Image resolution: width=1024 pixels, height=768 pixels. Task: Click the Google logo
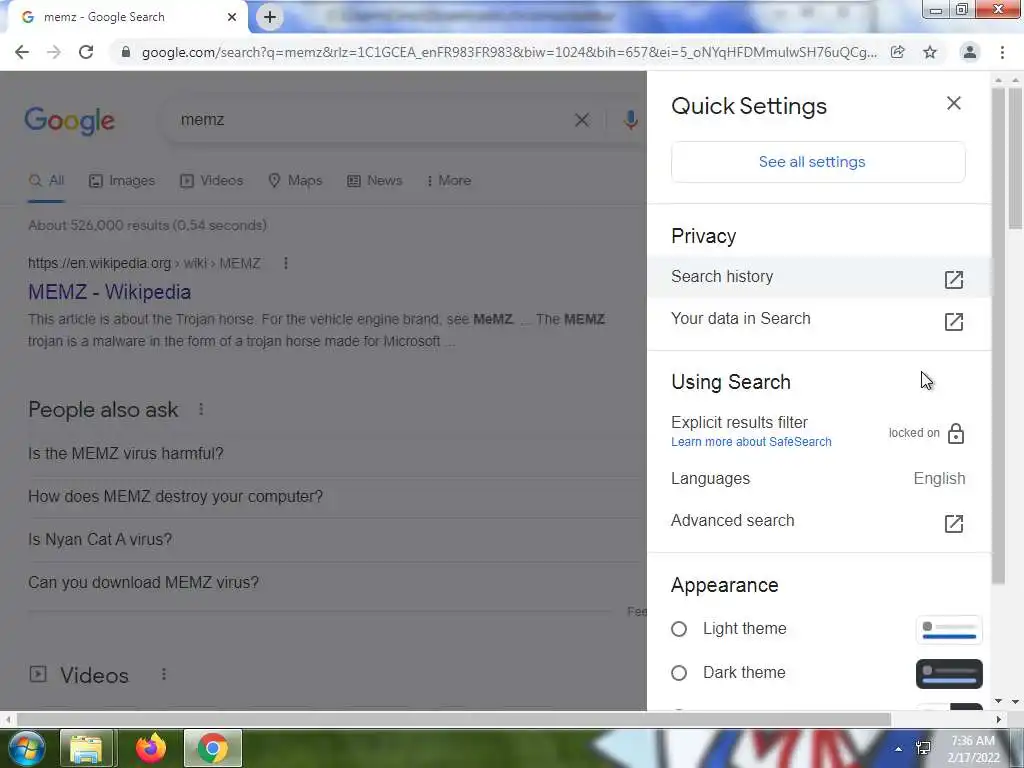coord(69,121)
